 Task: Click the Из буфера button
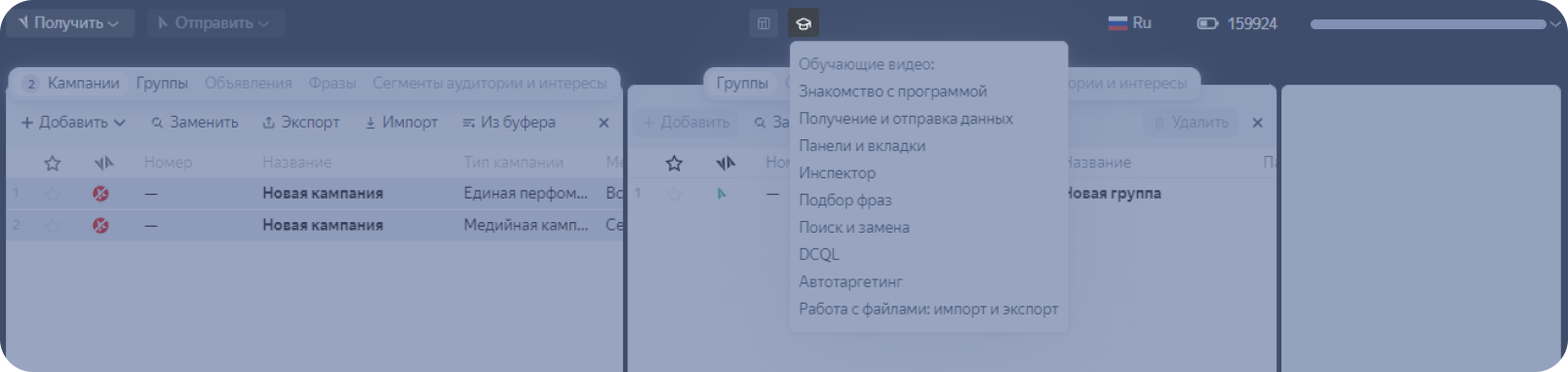click(x=509, y=123)
